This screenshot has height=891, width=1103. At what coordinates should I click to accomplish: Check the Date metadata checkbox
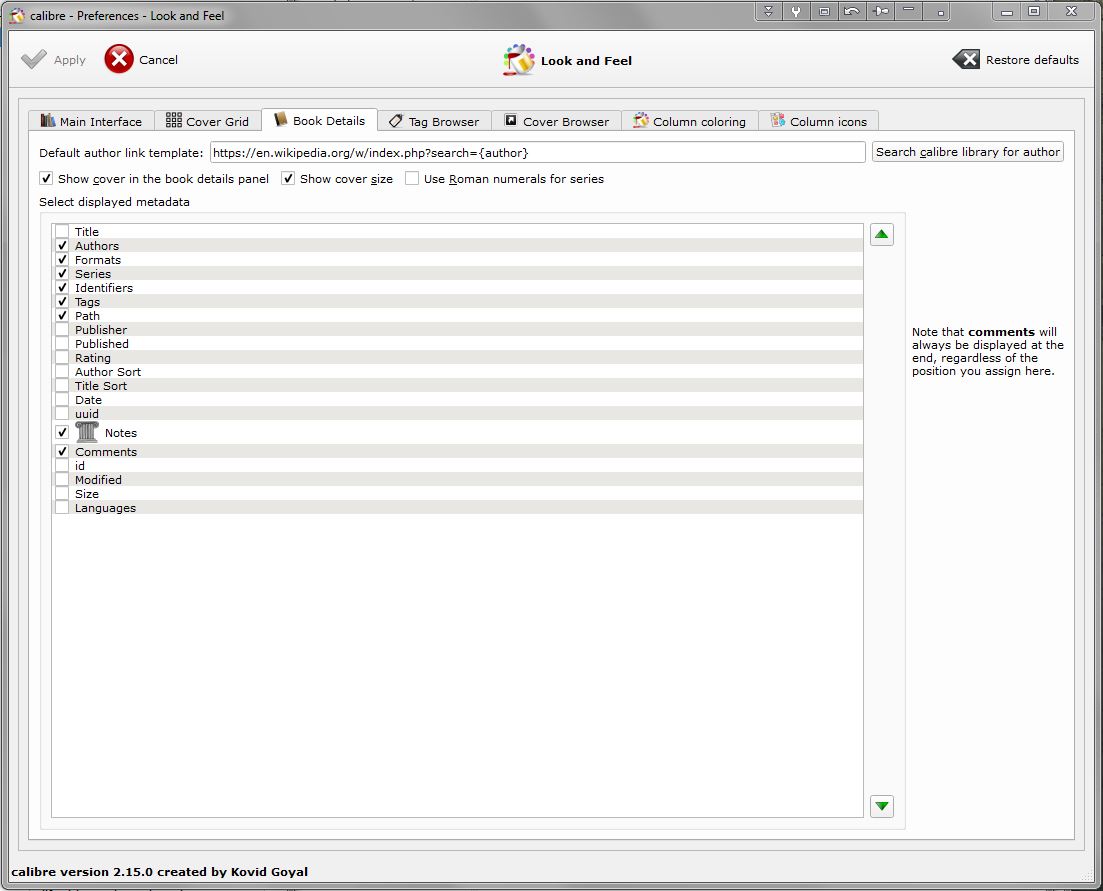pos(63,400)
